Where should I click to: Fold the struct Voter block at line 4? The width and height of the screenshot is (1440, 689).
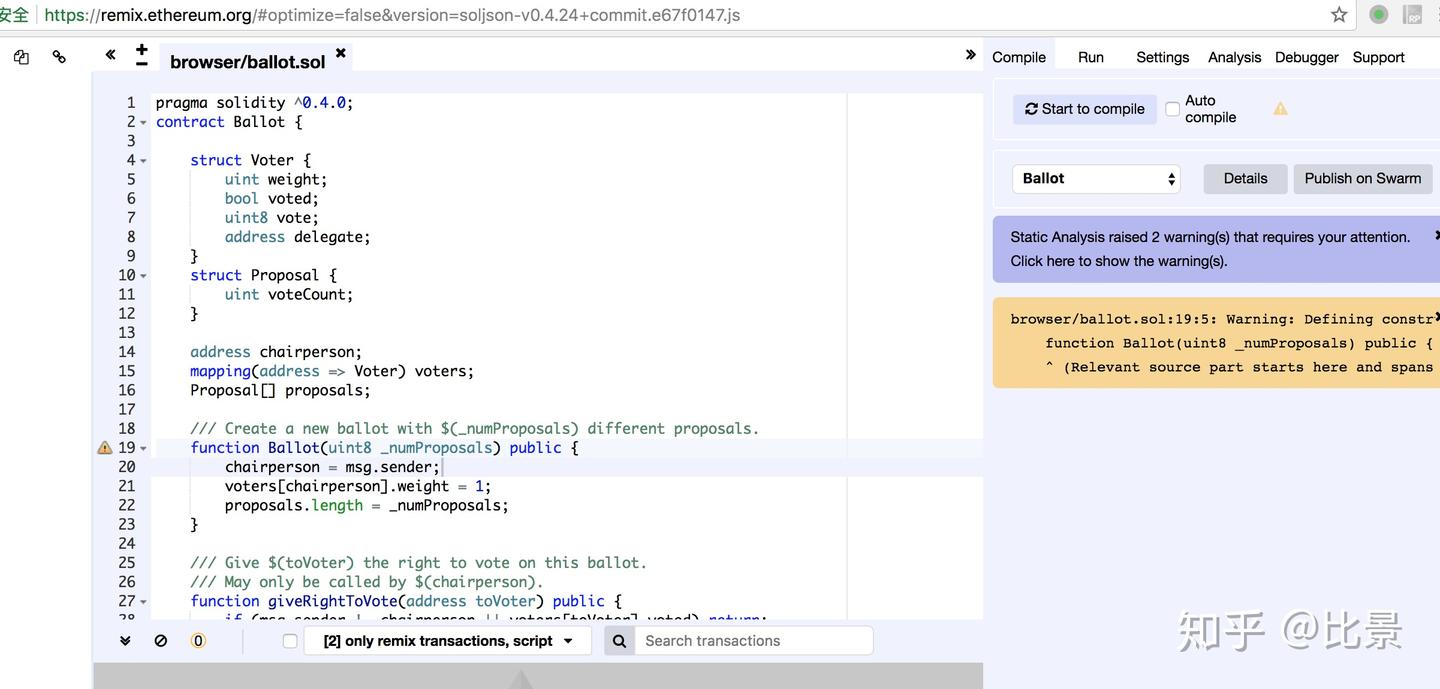tap(143, 161)
